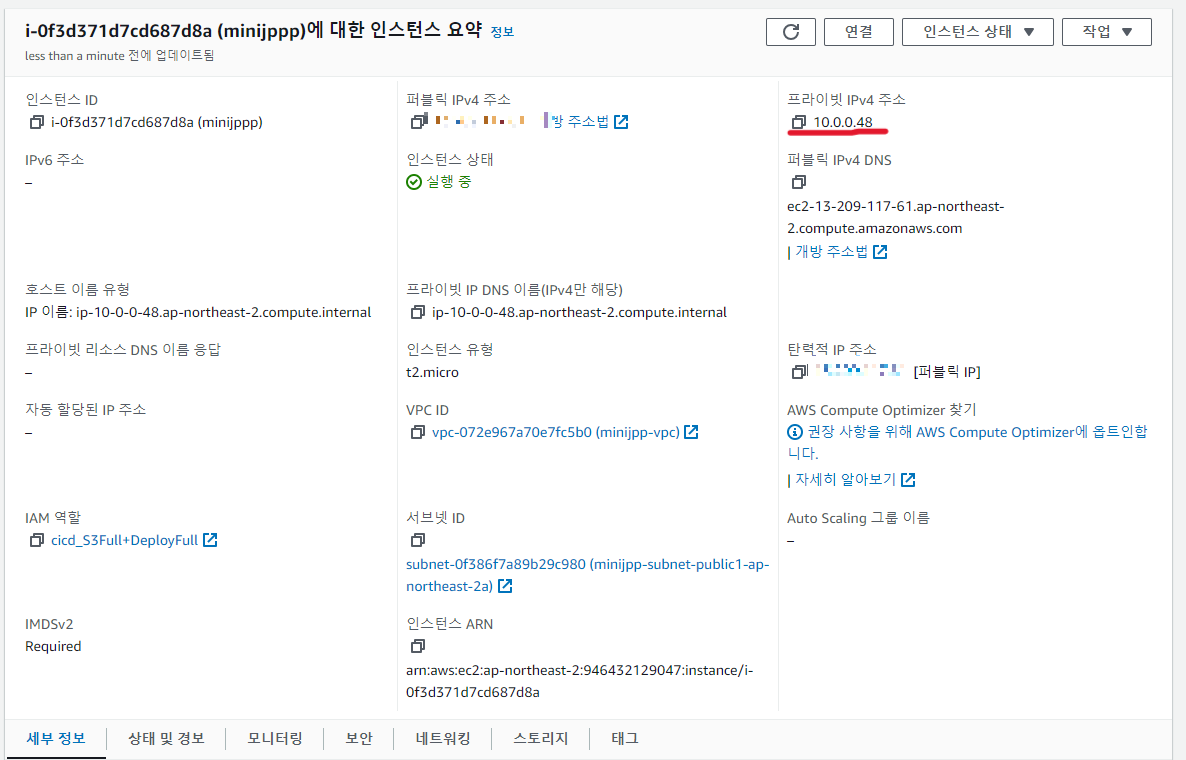Copy the public IPv4 DNS name

(x=799, y=182)
